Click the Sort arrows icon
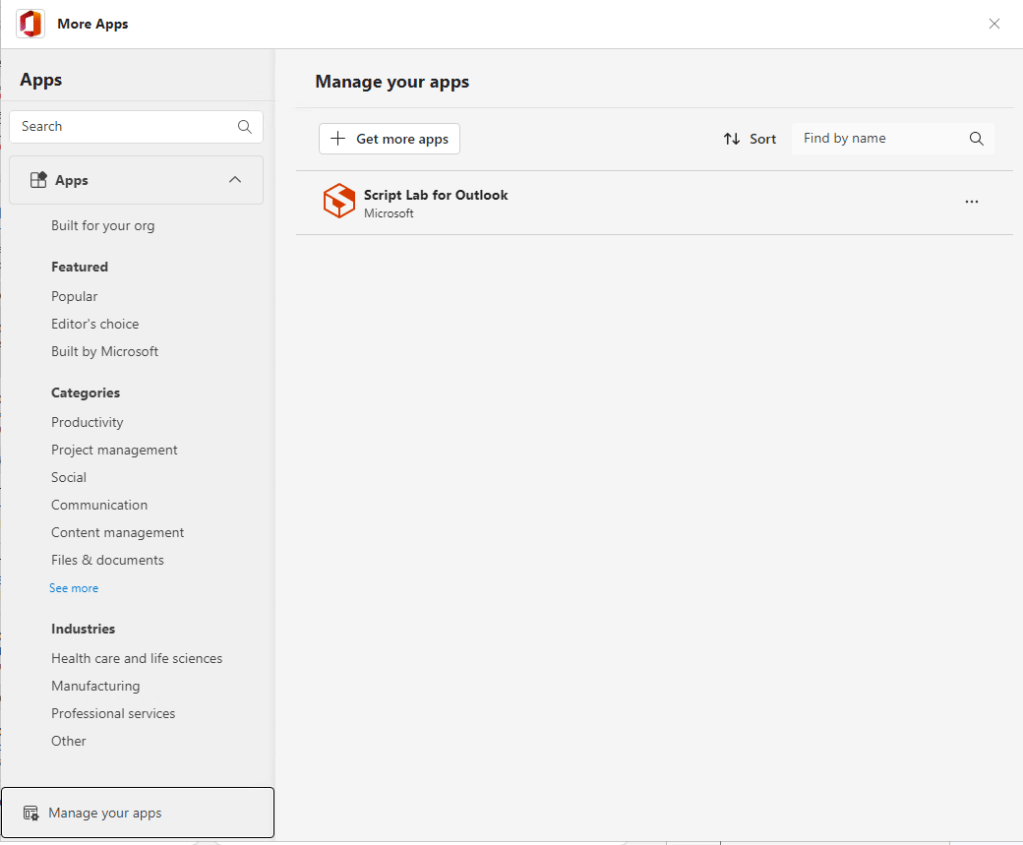The height and width of the screenshot is (845, 1023). coord(732,139)
